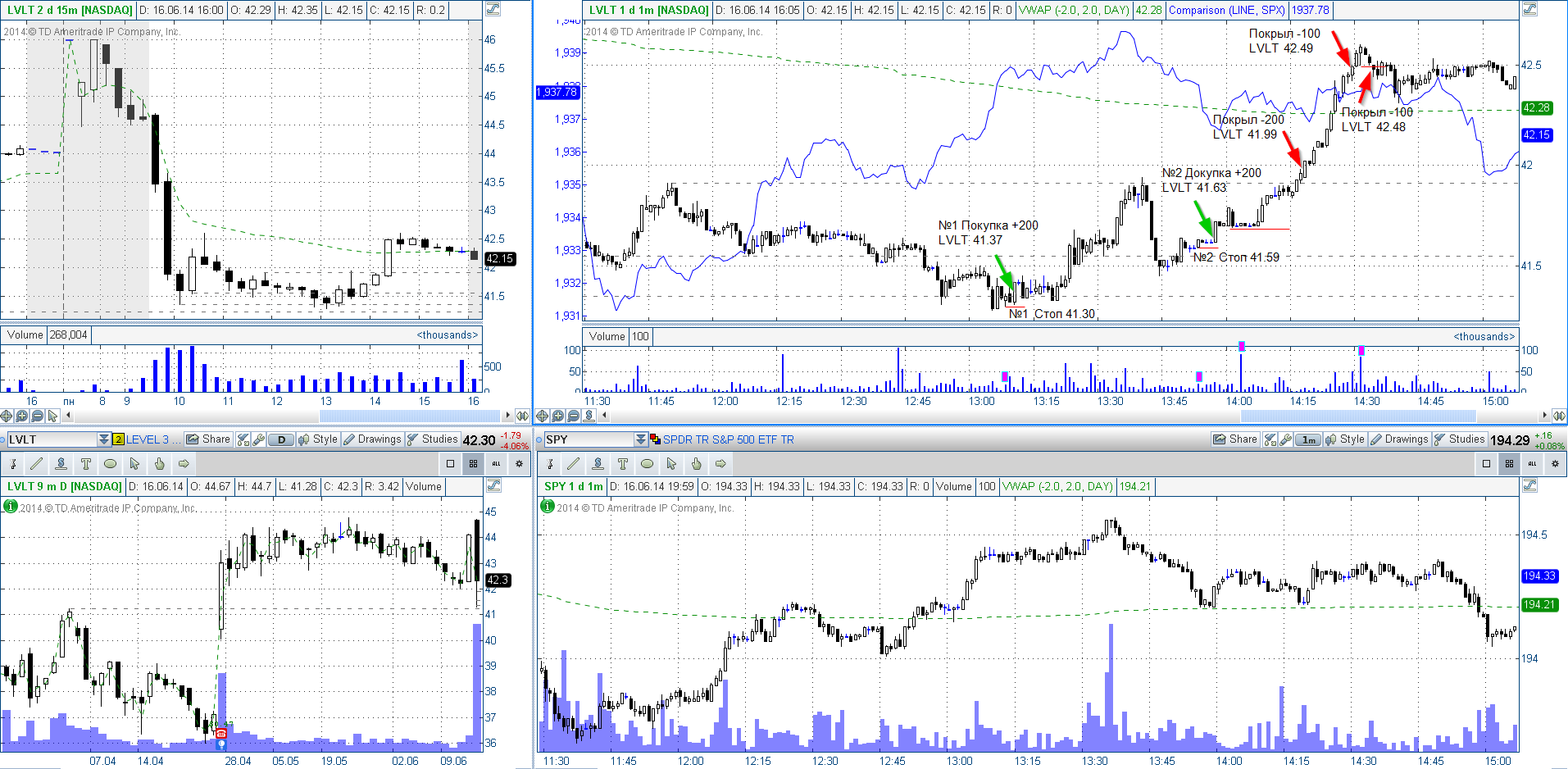Screen dimensions: 1568x769
Task: Select the text note tool in LVLT panel
Action: point(85,464)
